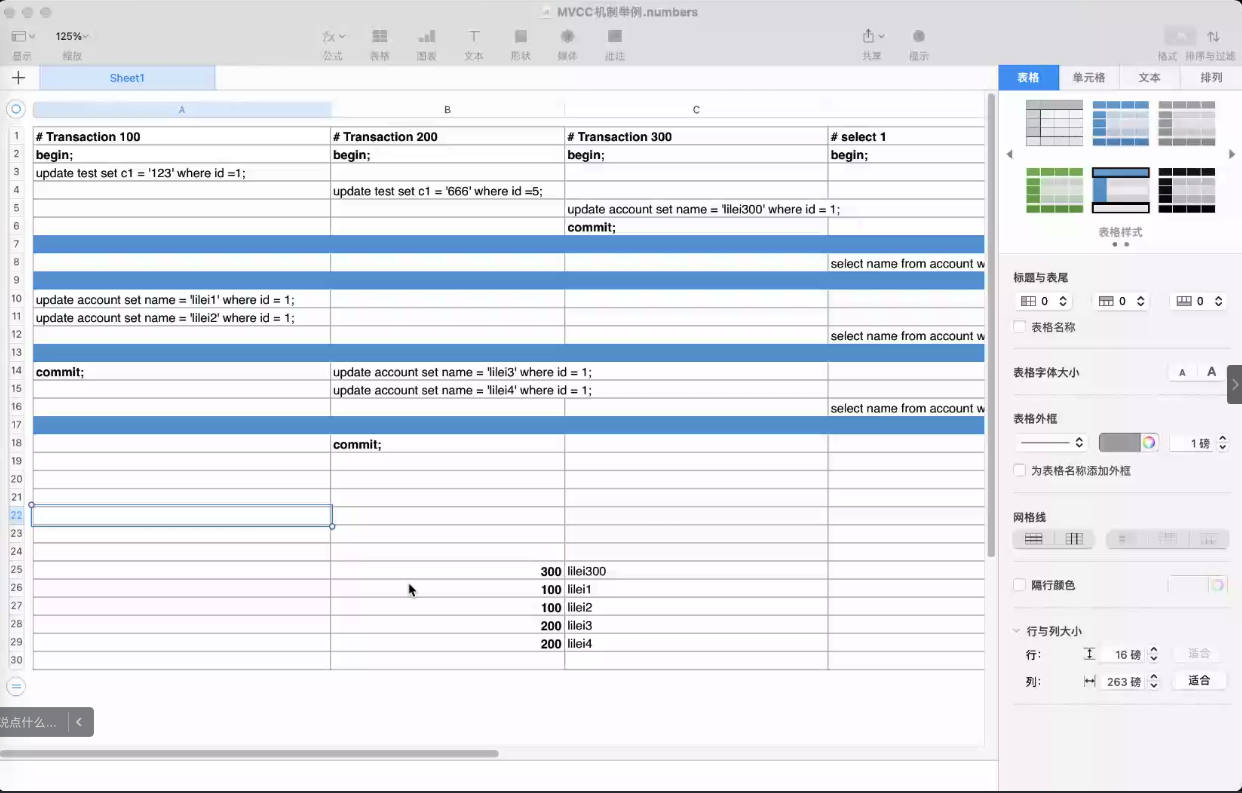The height and width of the screenshot is (793, 1242).
Task: Select column B header
Action: (x=447, y=109)
